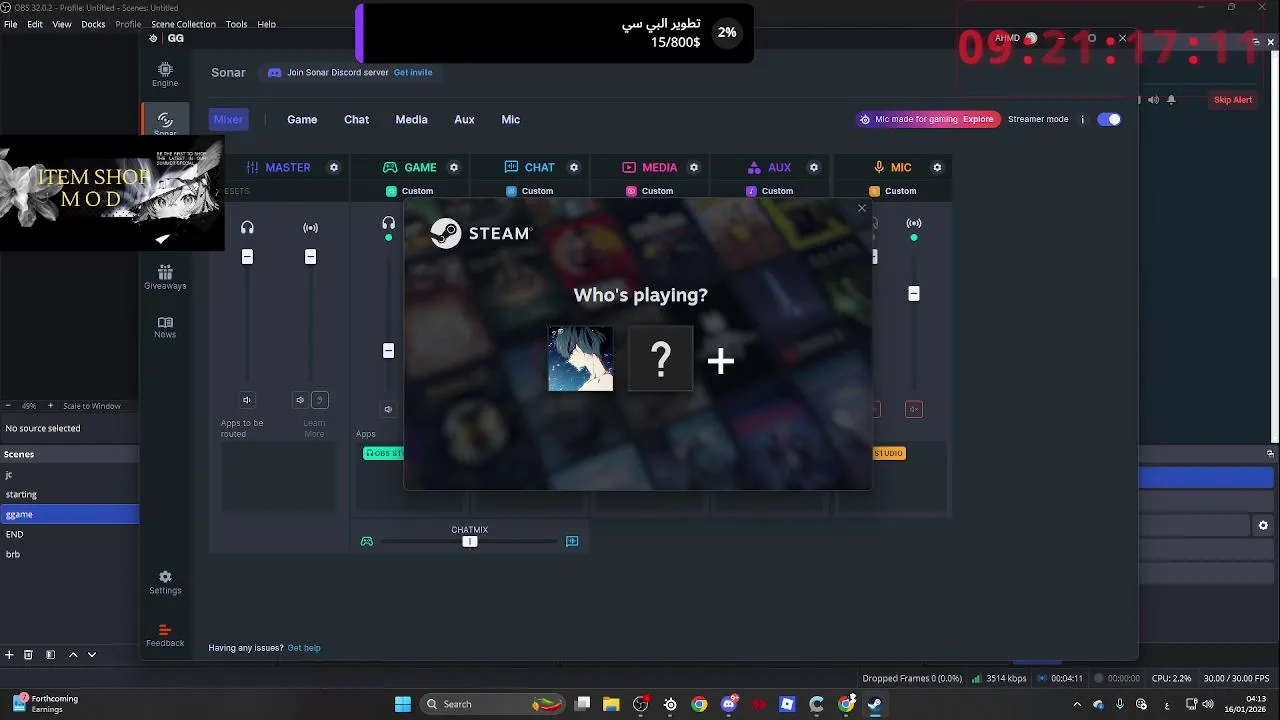
Task: Move scene up with the arrow
Action: coord(73,655)
